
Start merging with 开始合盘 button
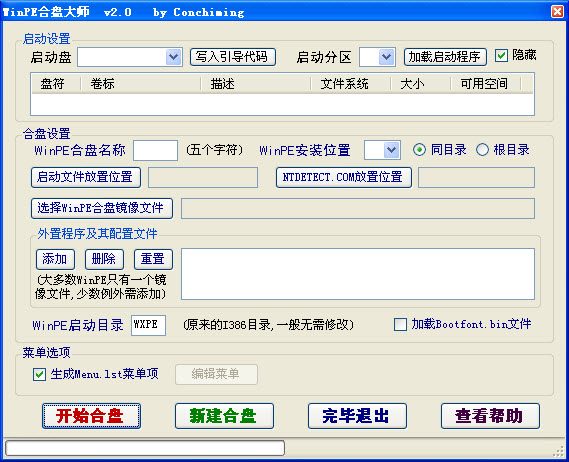click(91, 416)
